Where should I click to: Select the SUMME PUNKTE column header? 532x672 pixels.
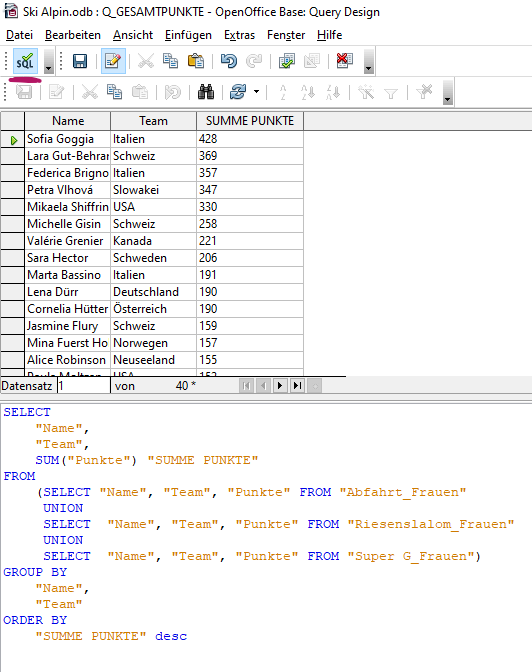[250, 121]
